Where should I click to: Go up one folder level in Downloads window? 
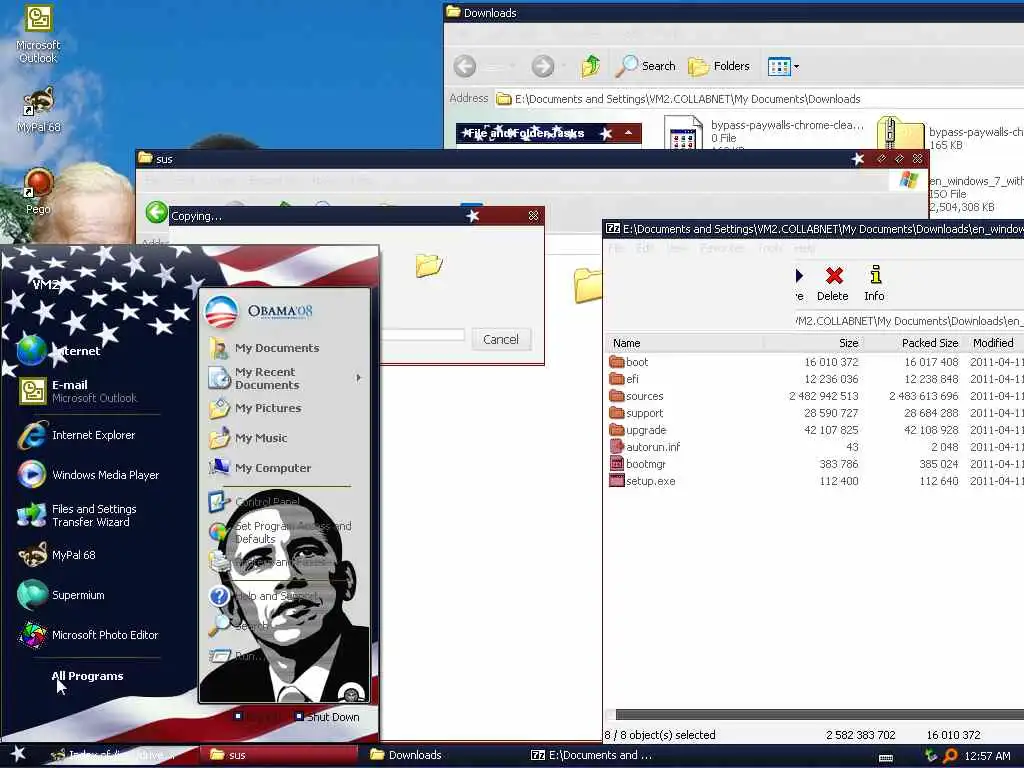(x=590, y=66)
